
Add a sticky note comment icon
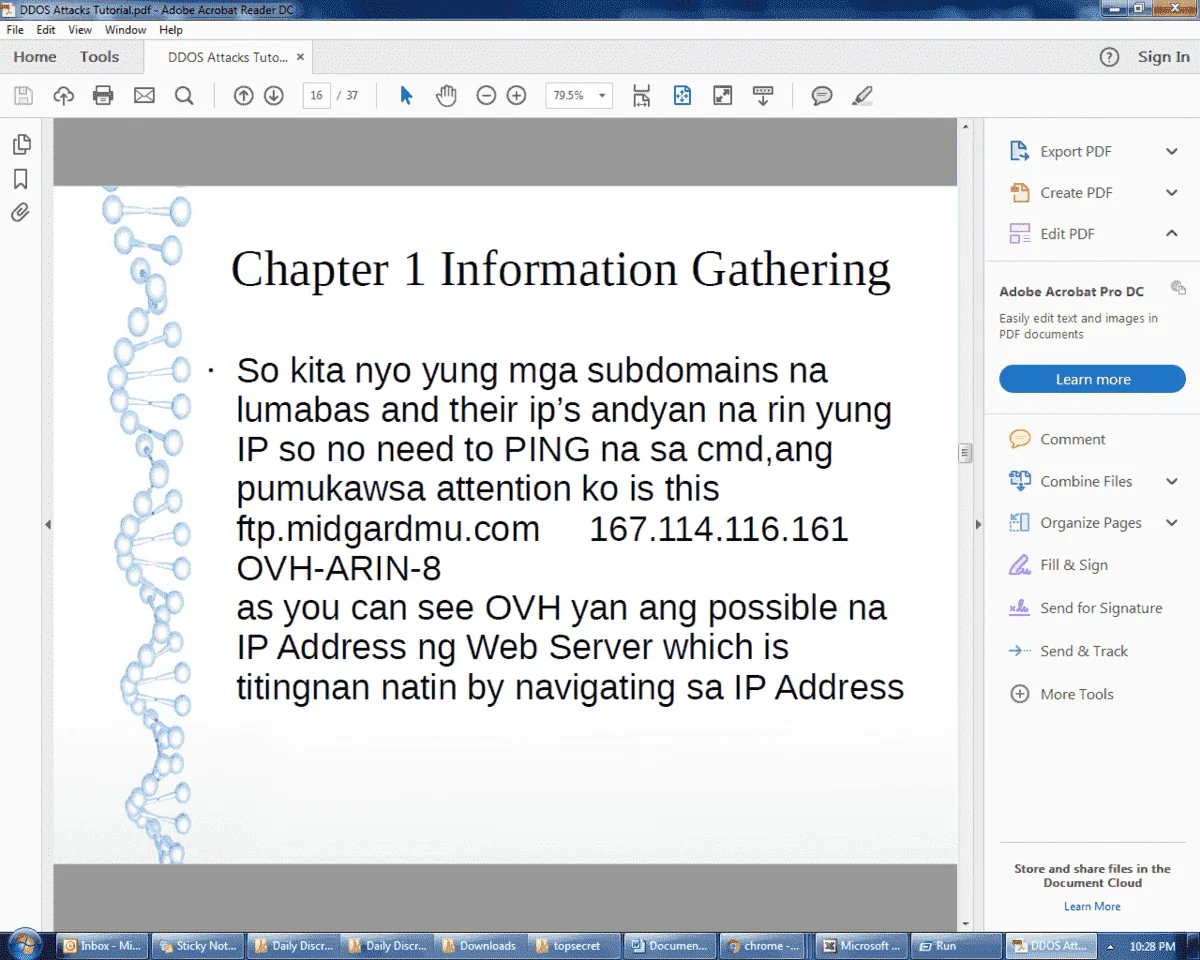[x=822, y=96]
